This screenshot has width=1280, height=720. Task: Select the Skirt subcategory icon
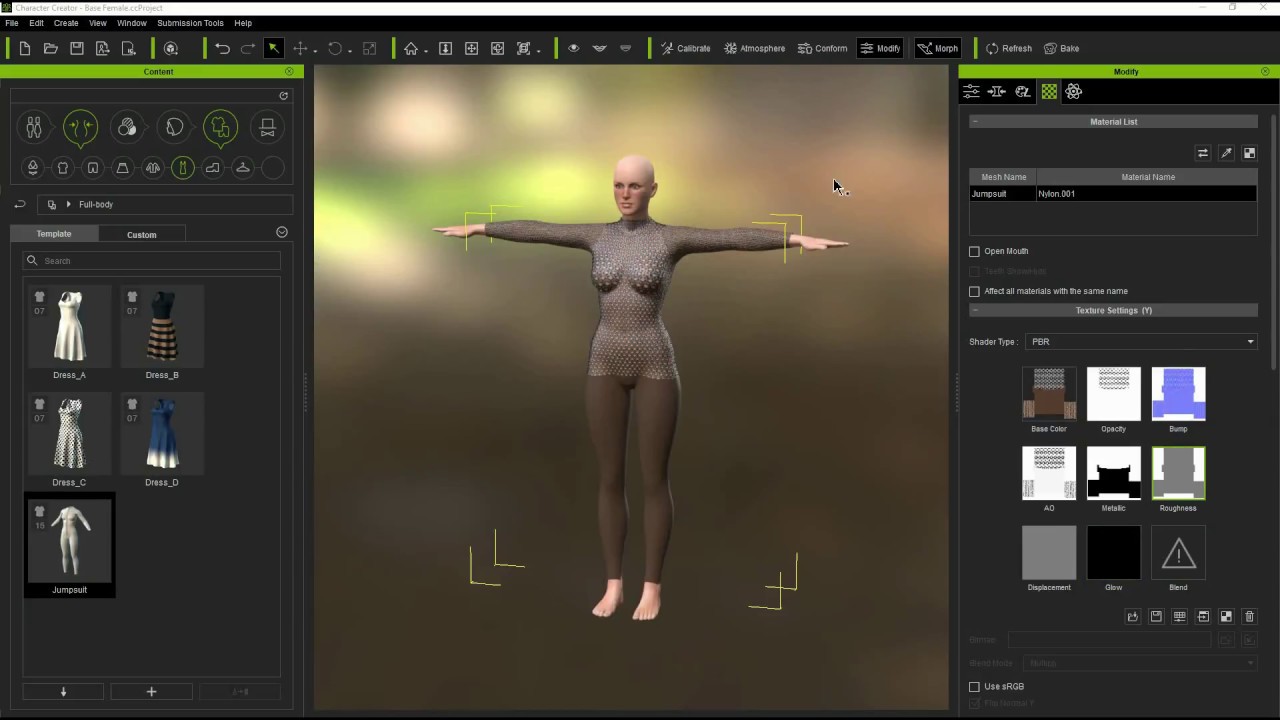click(x=122, y=168)
